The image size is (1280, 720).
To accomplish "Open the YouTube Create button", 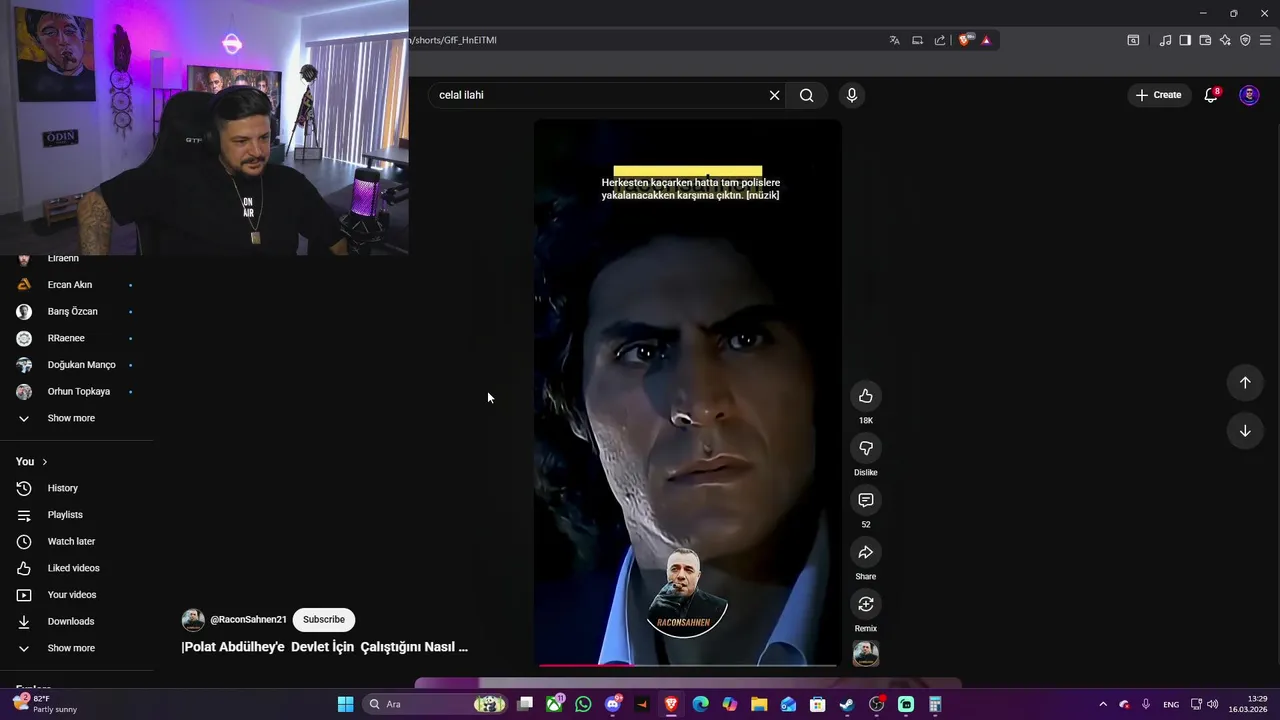I will (x=1159, y=95).
